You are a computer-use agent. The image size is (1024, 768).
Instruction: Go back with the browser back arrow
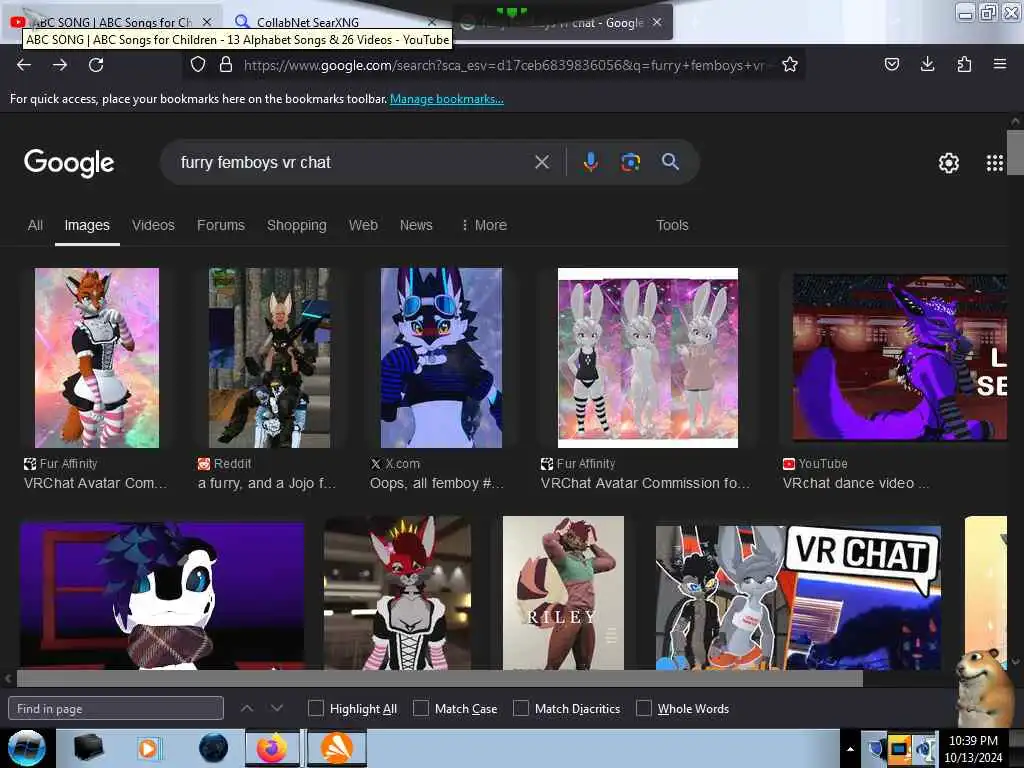click(x=24, y=65)
